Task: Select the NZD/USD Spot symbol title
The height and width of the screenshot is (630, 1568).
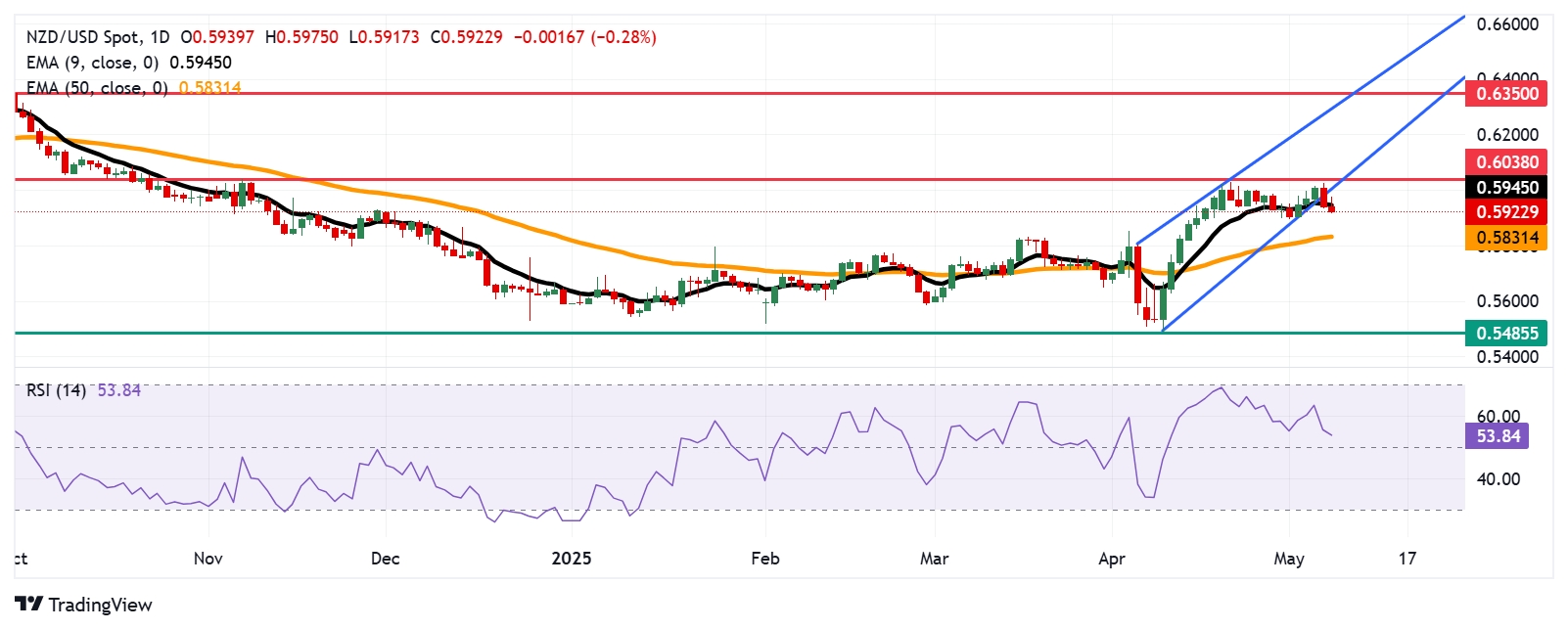Action: [82, 37]
